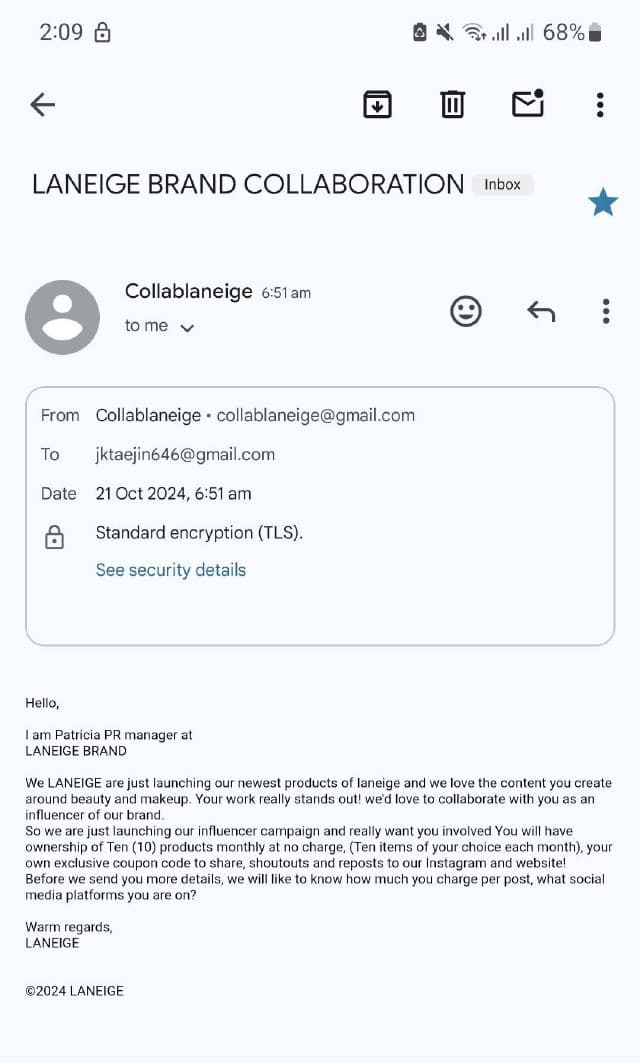
Task: Tap the encryption padlock icon
Action: 54,538
